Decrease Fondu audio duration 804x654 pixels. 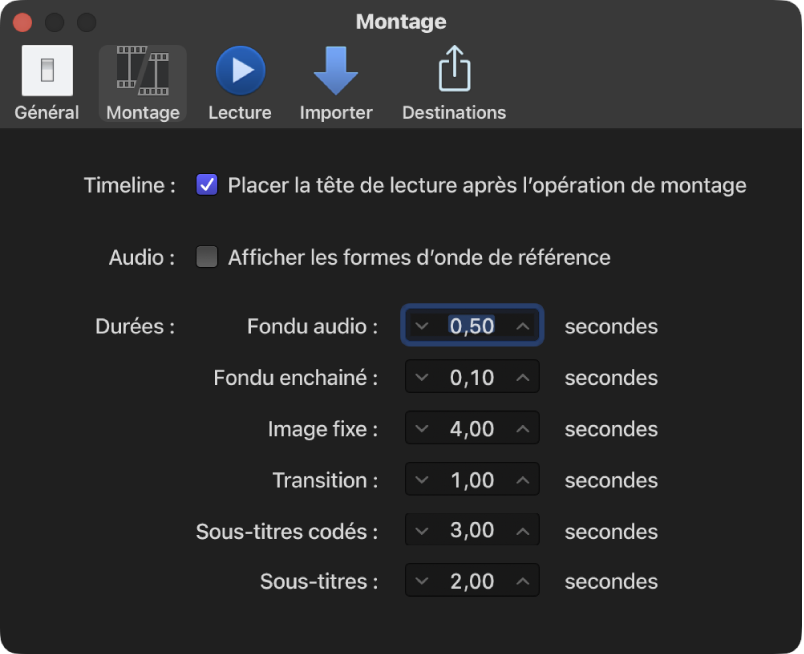421,326
